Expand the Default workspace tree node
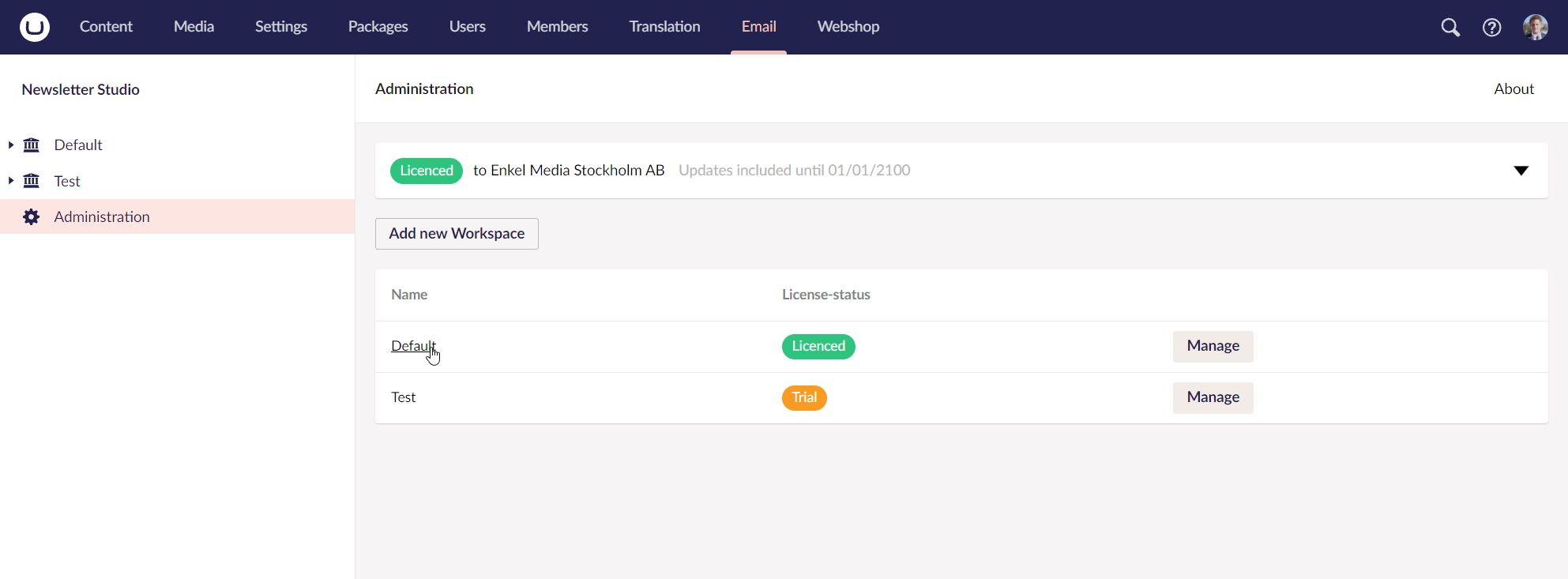This screenshot has width=1568, height=579. coord(11,145)
